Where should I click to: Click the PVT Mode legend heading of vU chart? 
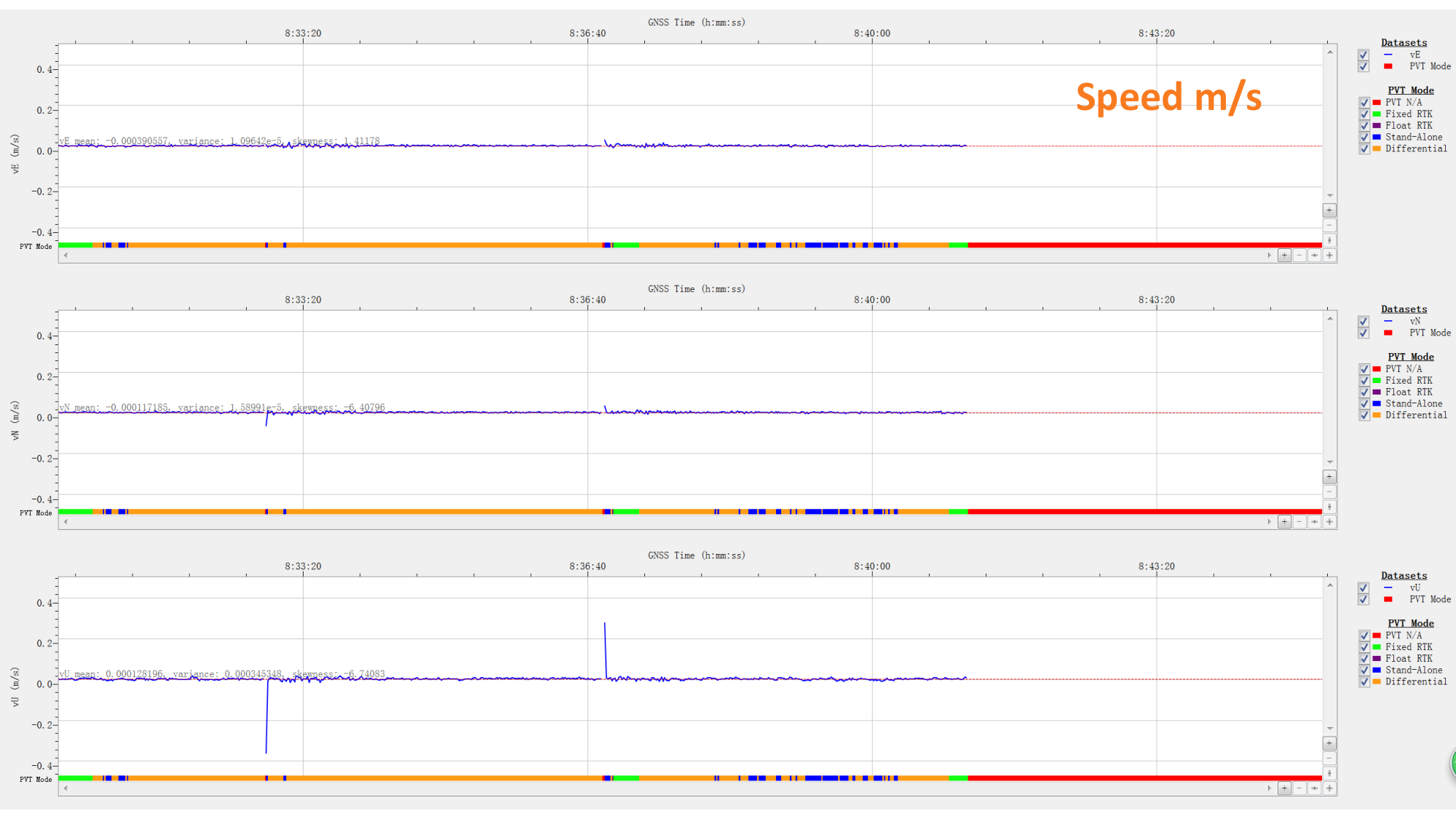[x=1410, y=623]
